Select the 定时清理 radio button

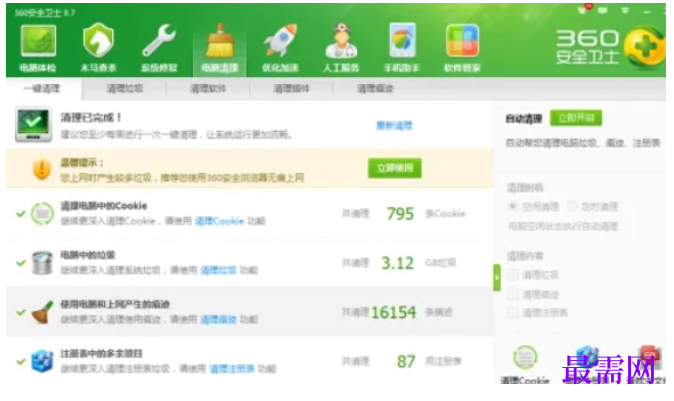coord(572,206)
